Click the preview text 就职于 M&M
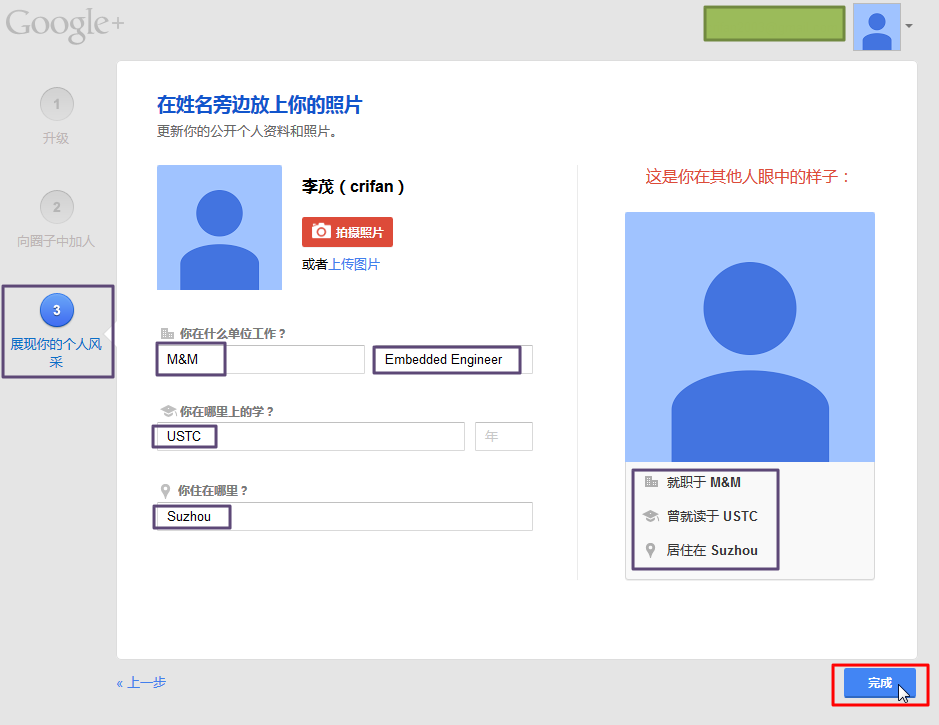 point(704,482)
